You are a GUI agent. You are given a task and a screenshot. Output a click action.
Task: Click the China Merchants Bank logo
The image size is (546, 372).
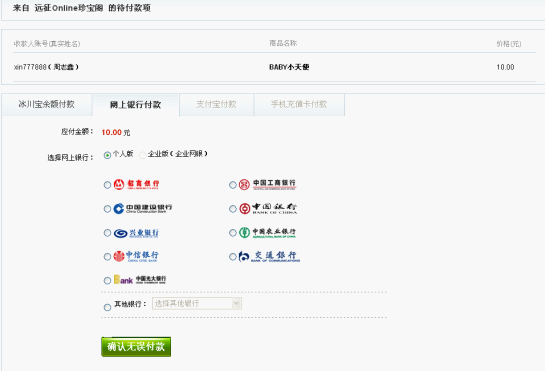[136, 184]
